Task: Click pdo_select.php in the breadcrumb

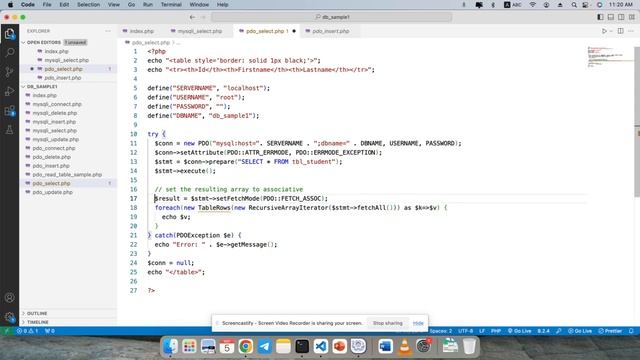Action: pos(151,42)
